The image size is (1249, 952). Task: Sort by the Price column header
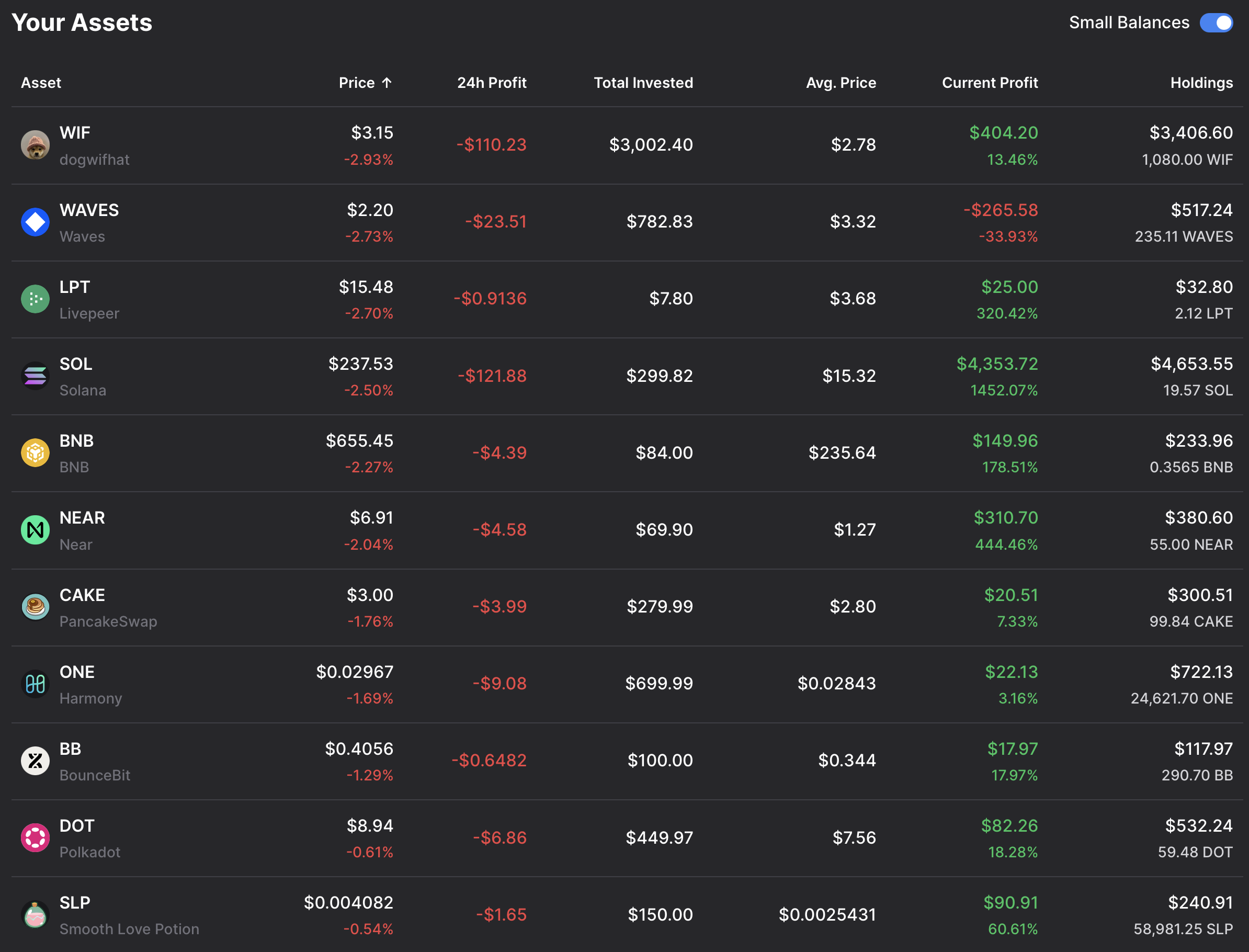coord(357,83)
